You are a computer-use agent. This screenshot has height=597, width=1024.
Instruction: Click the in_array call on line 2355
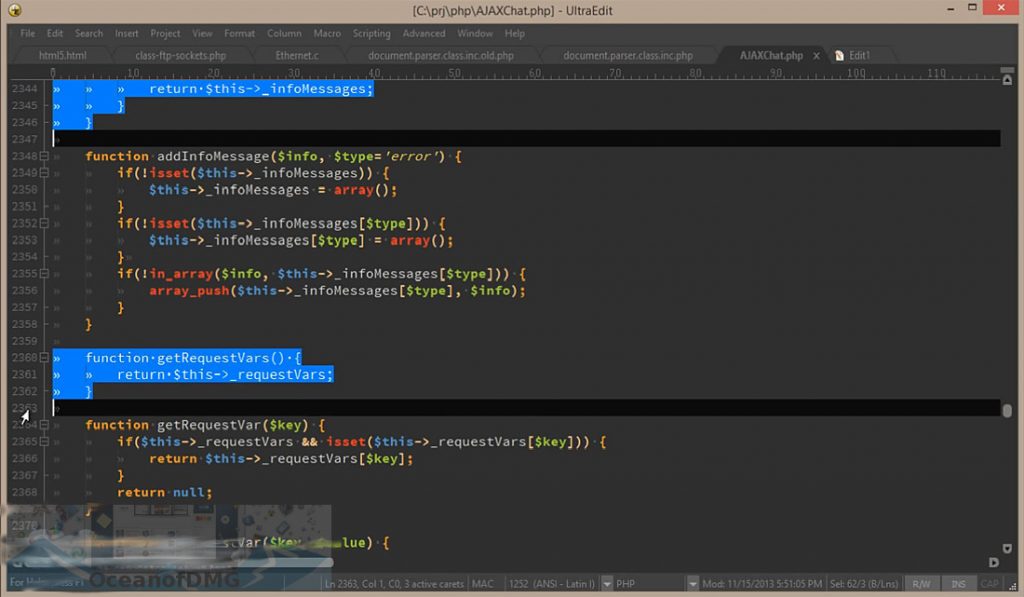click(x=181, y=274)
